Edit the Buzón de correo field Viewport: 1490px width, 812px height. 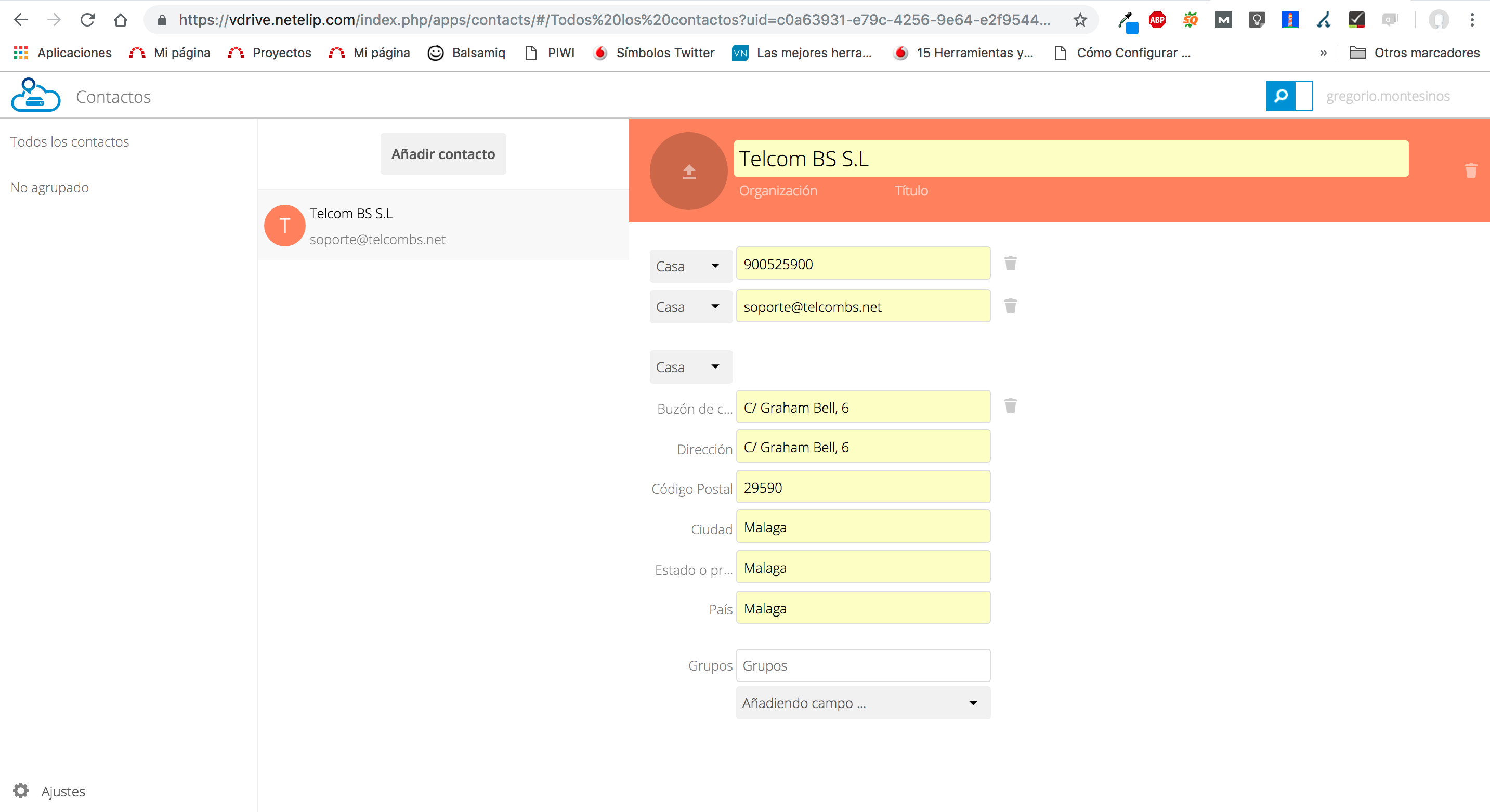(863, 407)
